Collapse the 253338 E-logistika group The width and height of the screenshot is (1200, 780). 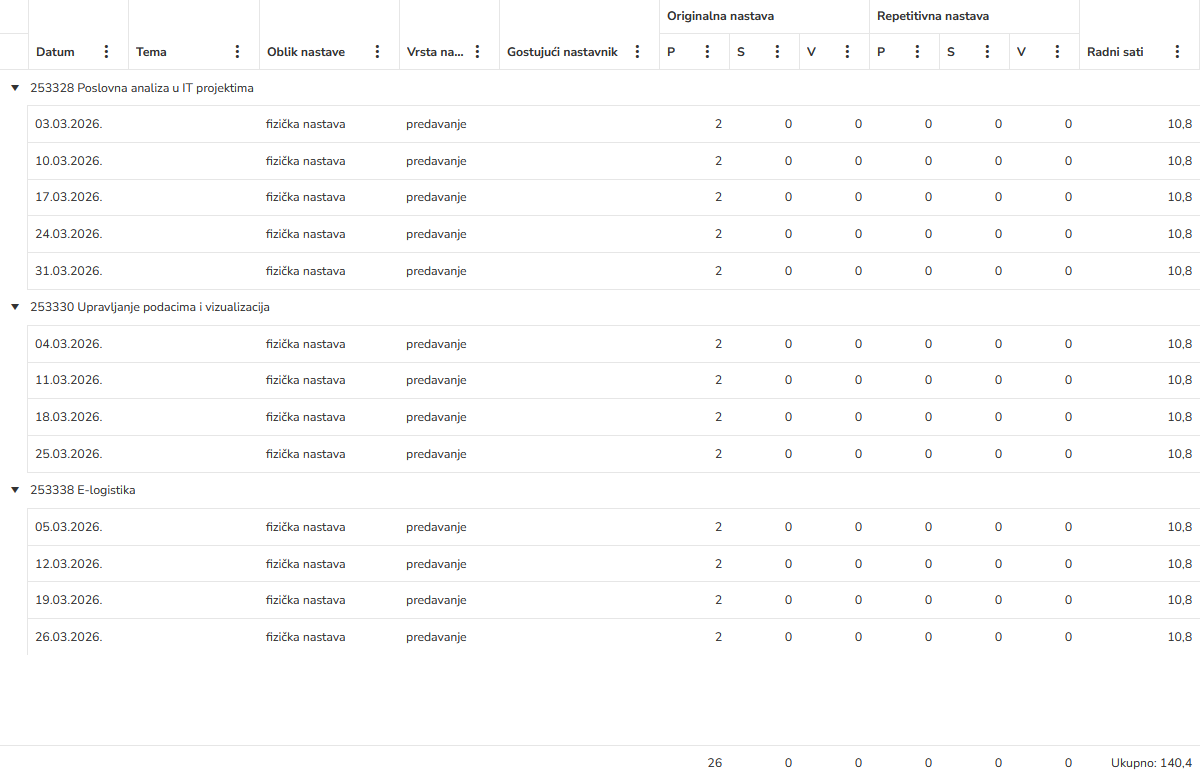pyautogui.click(x=15, y=490)
